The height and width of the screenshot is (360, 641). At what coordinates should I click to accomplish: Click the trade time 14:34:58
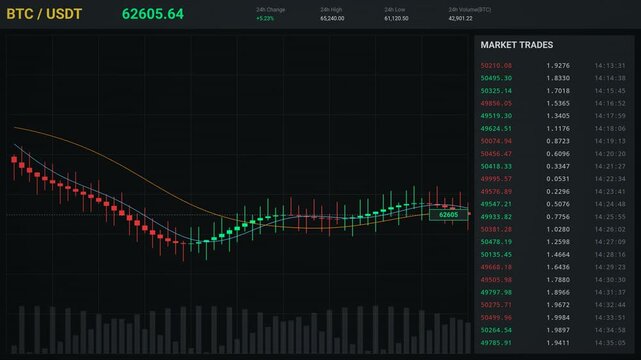[610, 330]
